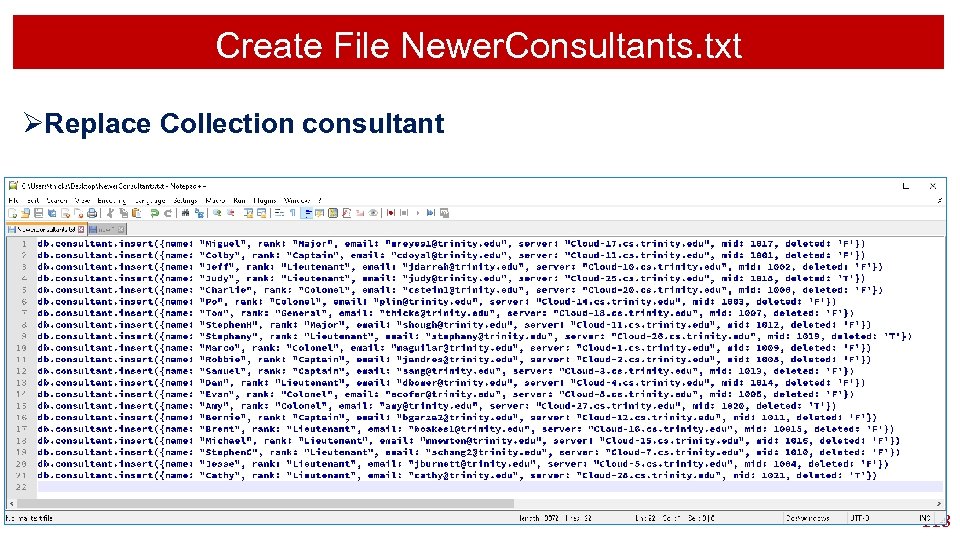Image resolution: width=960 pixels, height=540 pixels.
Task: Open the Search menu
Action: [x=57, y=200]
